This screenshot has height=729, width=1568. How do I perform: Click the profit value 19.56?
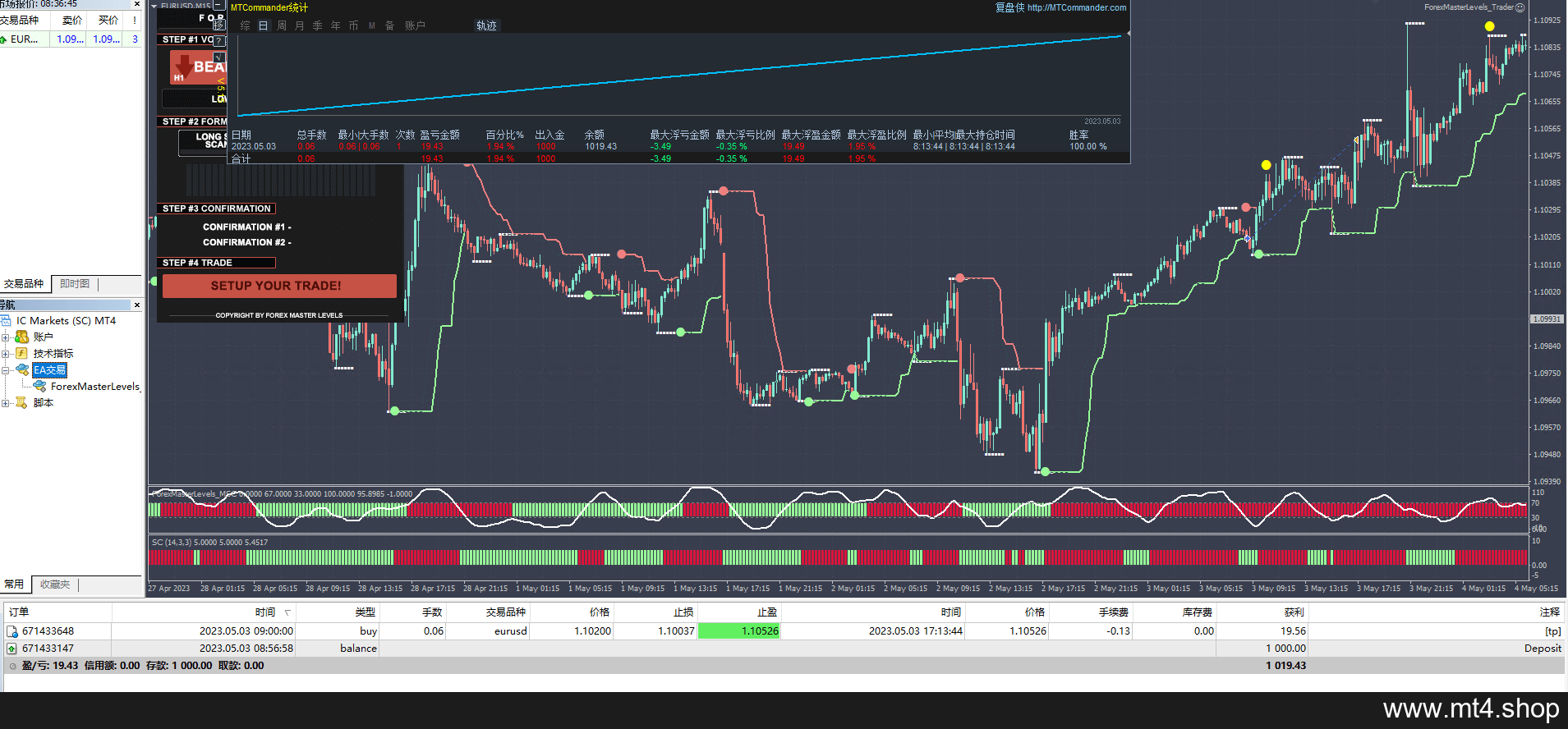click(x=1293, y=631)
